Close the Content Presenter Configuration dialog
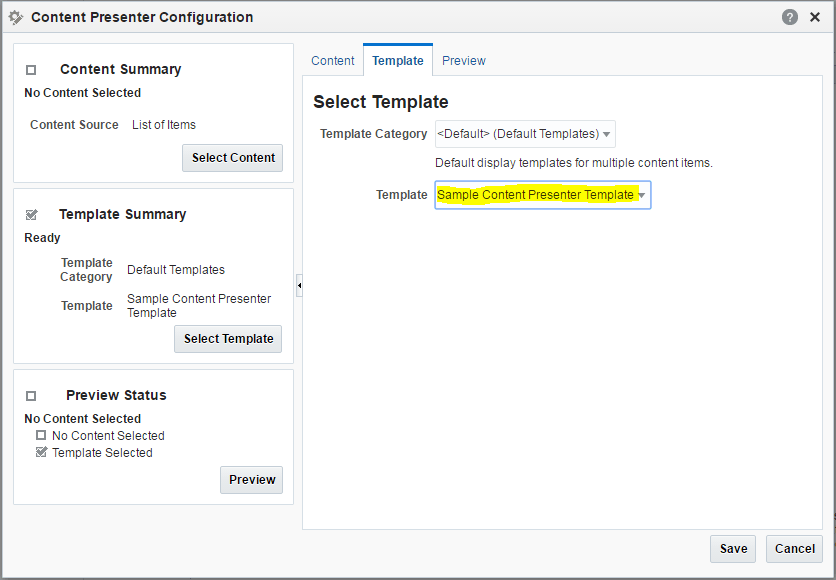This screenshot has width=836, height=580. pyautogui.click(x=815, y=17)
